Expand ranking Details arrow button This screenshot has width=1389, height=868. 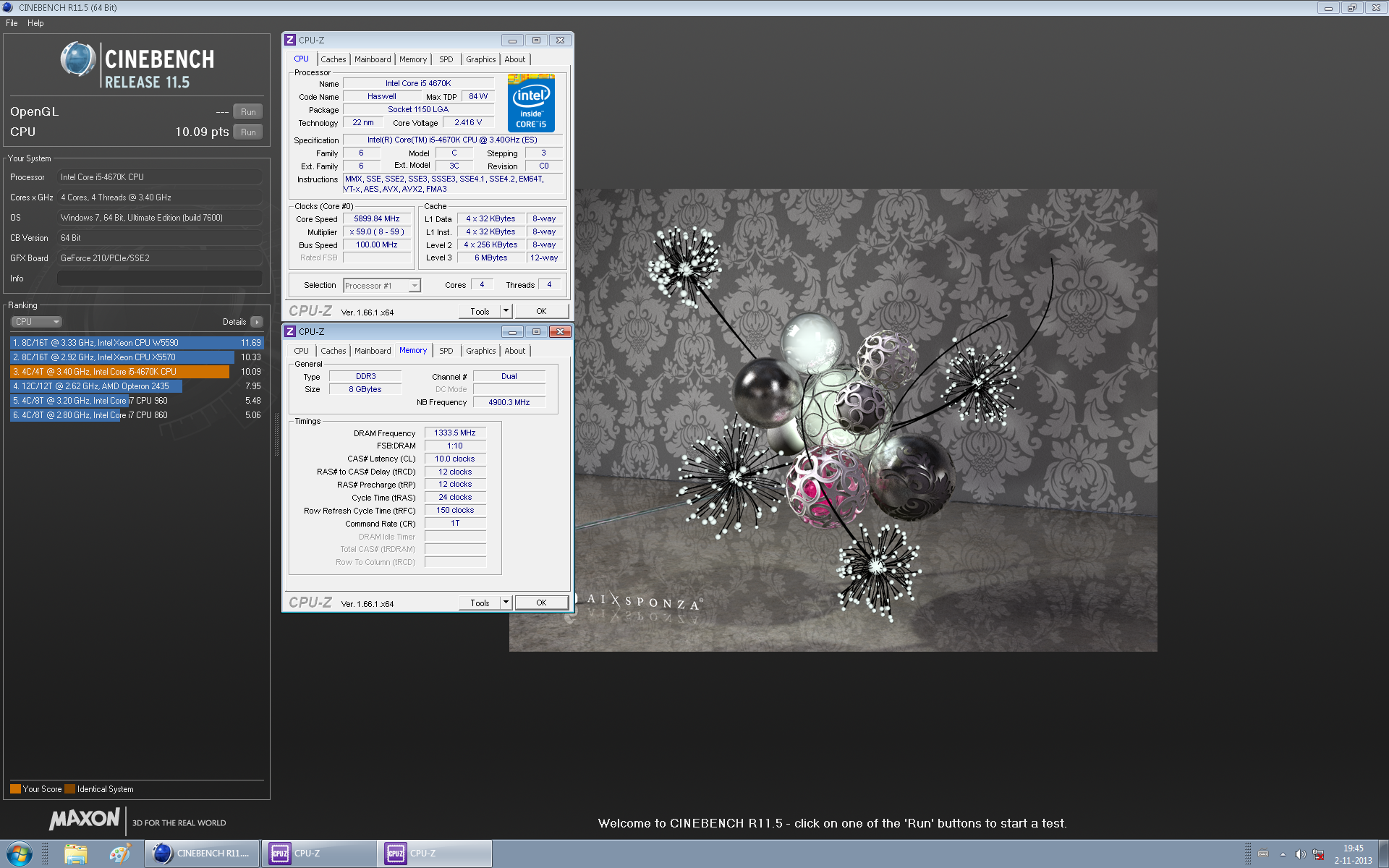click(x=257, y=322)
